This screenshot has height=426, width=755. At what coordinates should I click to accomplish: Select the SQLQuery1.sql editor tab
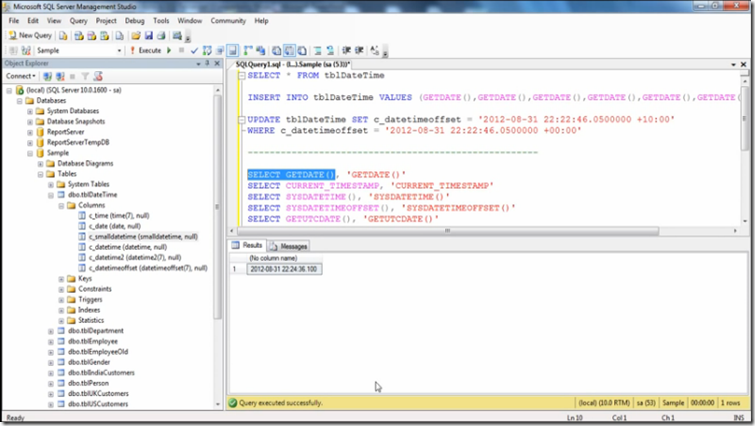click(x=293, y=65)
